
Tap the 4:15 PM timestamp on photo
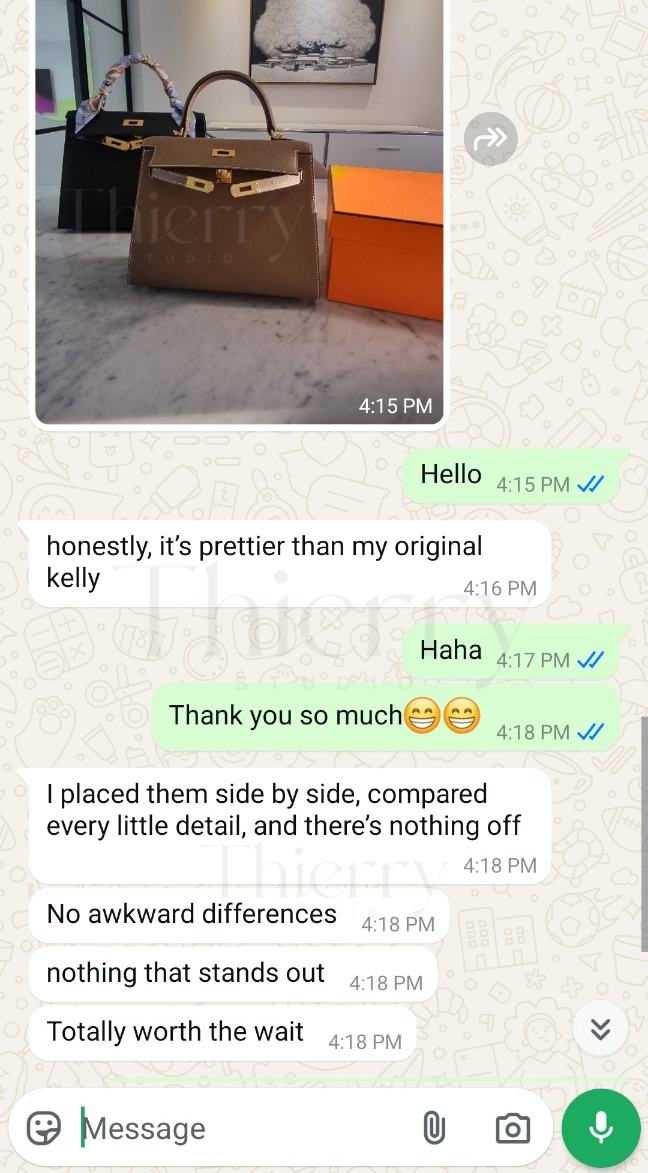(x=395, y=405)
